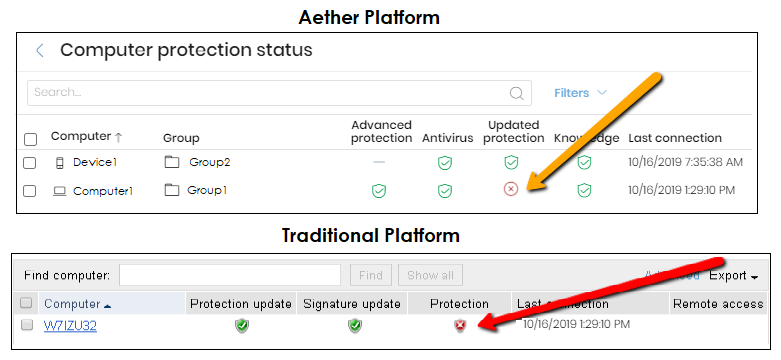Click the Advanced protection shield for Computer1
The height and width of the screenshot is (360, 781).
click(379, 190)
